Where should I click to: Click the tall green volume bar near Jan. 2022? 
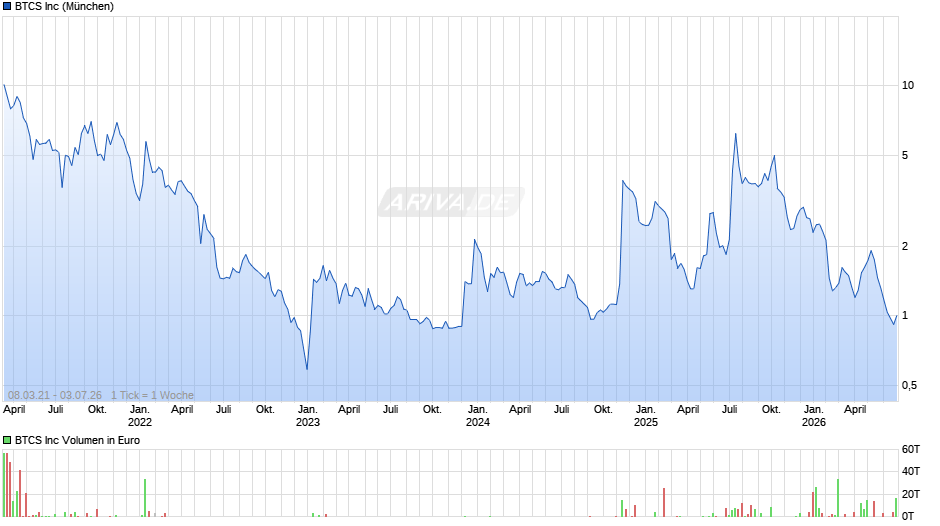(145, 498)
